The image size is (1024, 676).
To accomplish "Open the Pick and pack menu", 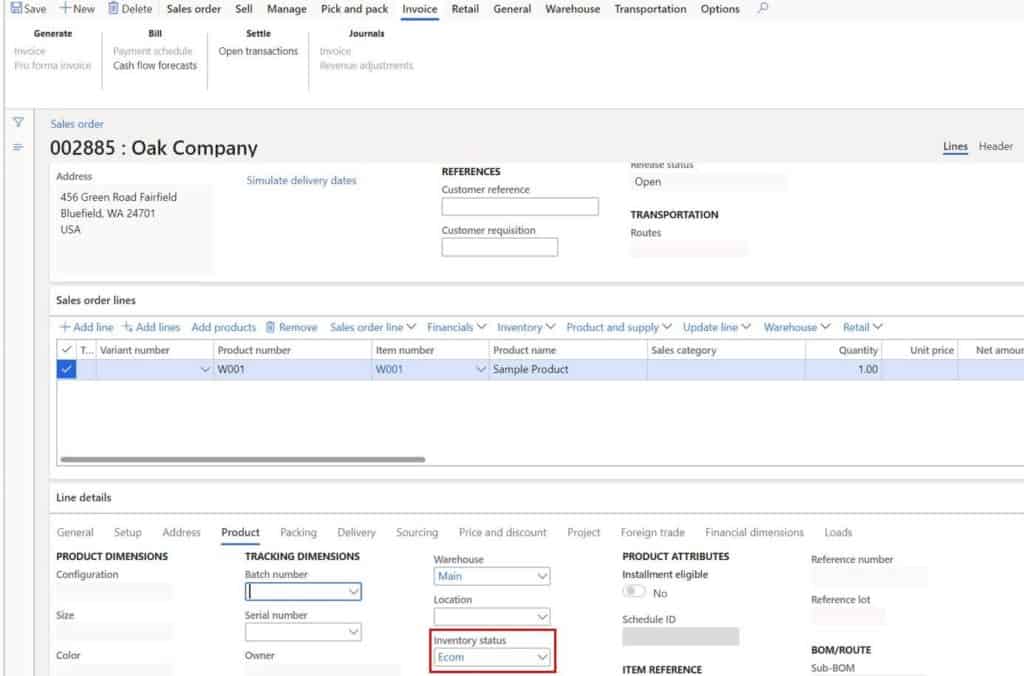I will (354, 9).
